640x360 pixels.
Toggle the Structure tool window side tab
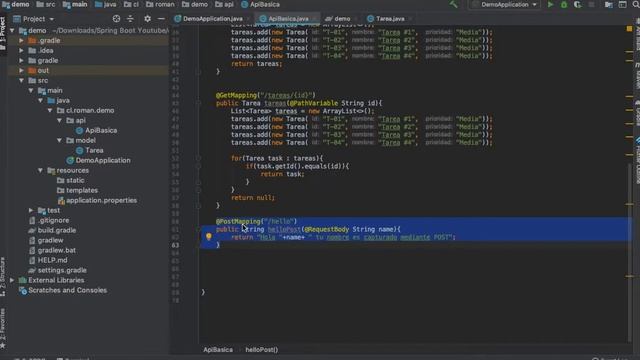pyautogui.click(x=3, y=277)
